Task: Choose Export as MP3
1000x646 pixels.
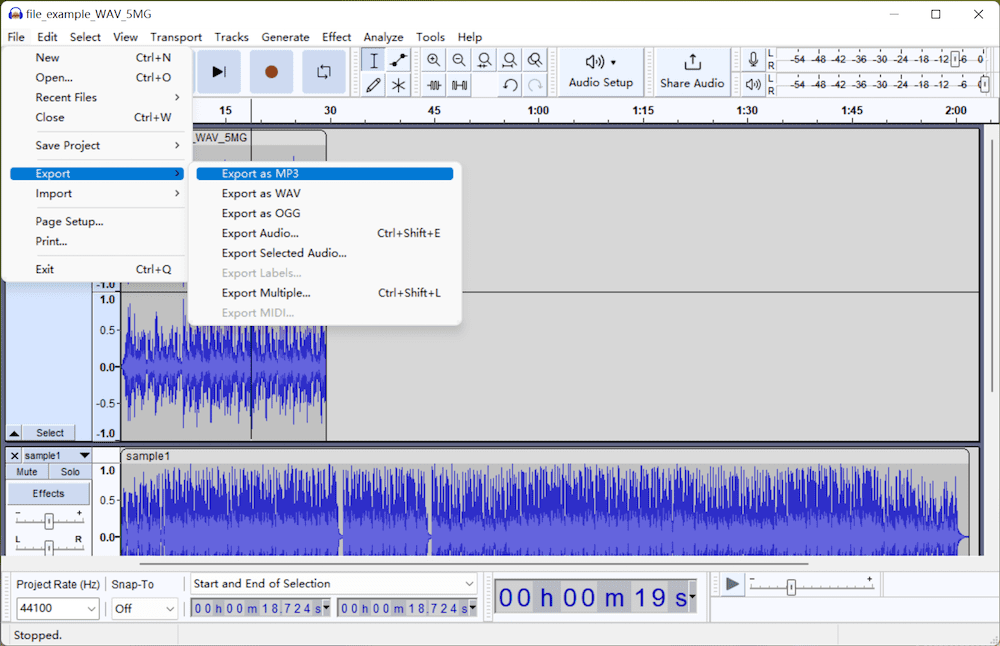Action: point(325,173)
